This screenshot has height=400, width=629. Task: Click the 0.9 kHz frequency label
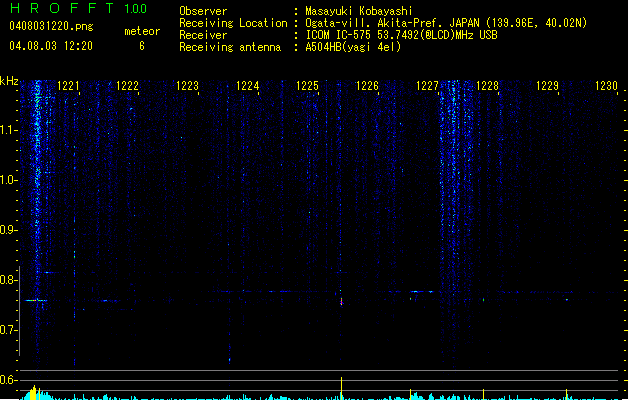pos(8,230)
